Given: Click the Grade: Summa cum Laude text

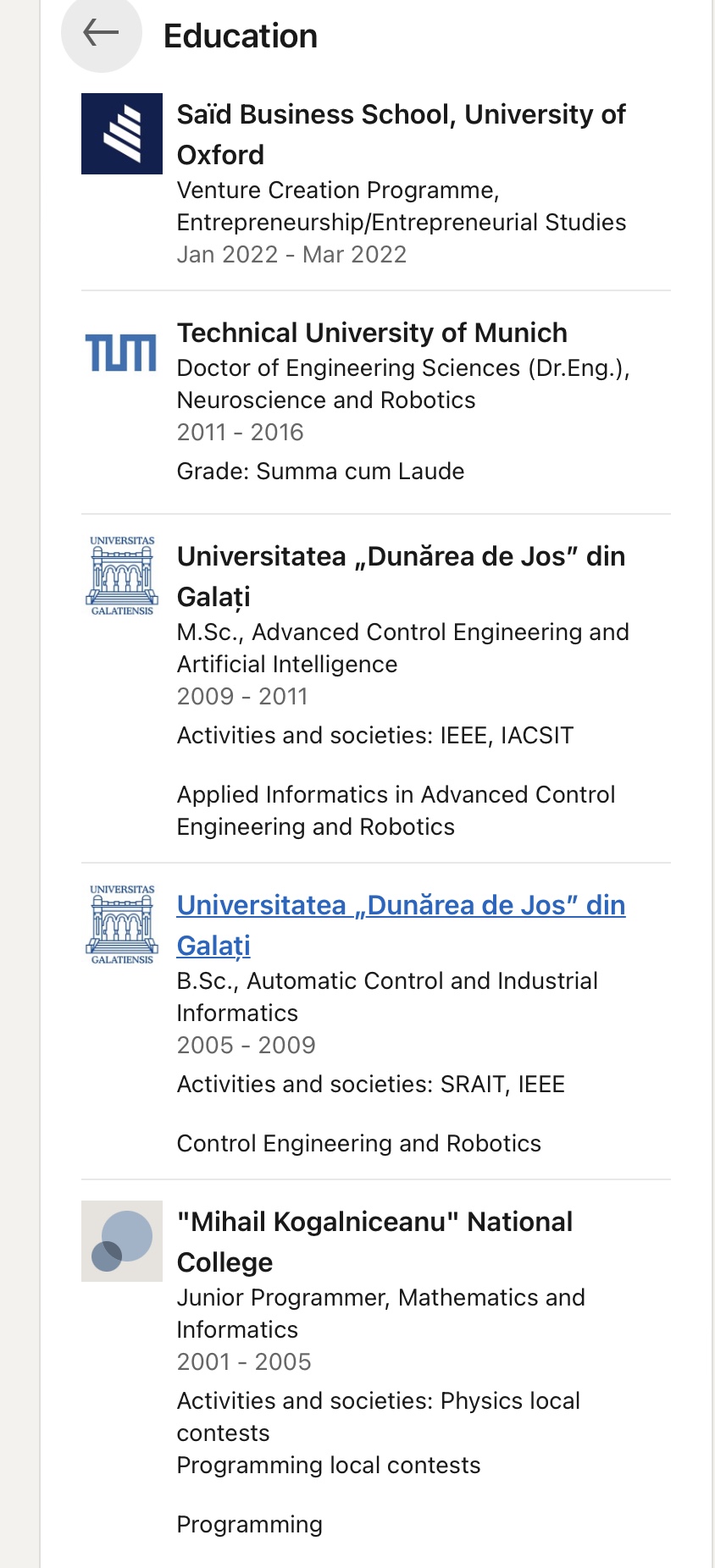Looking at the screenshot, I should [x=320, y=471].
